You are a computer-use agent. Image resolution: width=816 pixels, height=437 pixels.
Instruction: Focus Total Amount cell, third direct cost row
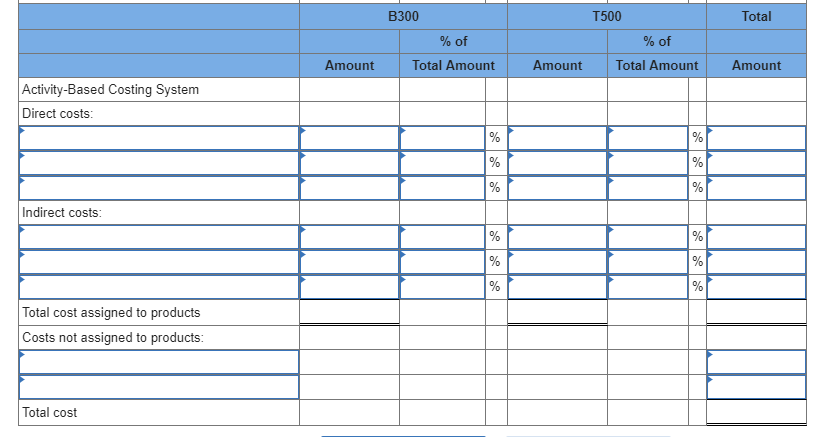point(756,188)
